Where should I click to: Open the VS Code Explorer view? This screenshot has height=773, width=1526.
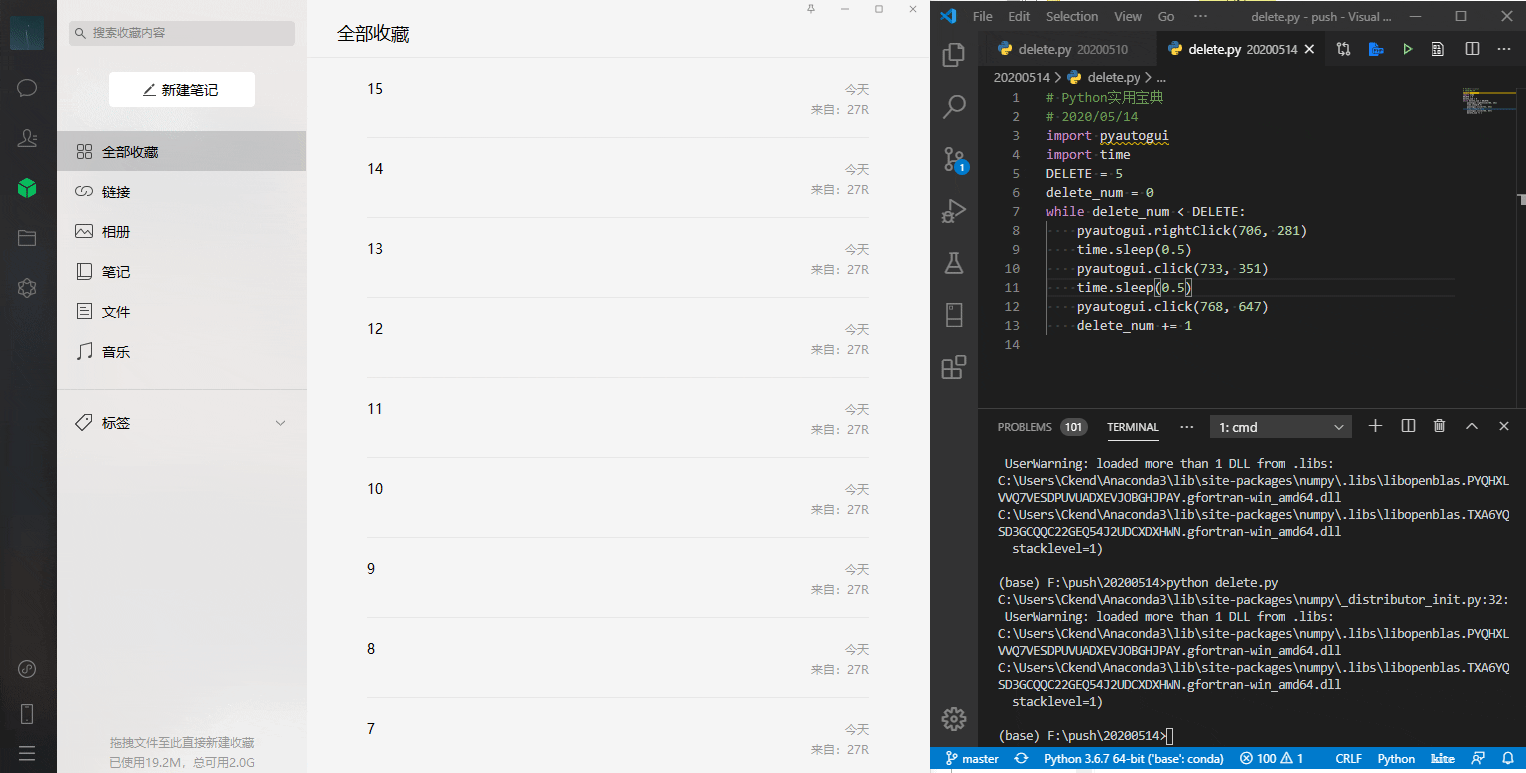coord(954,55)
